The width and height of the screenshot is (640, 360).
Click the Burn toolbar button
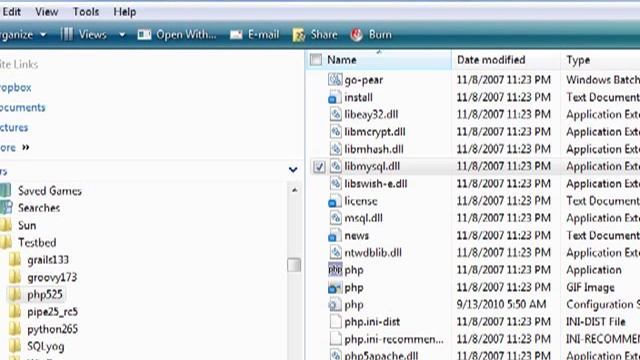point(371,35)
